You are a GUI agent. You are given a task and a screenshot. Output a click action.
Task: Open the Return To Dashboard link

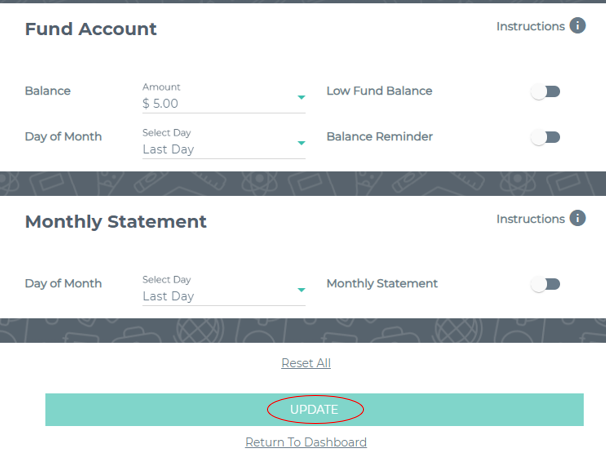pyautogui.click(x=306, y=442)
